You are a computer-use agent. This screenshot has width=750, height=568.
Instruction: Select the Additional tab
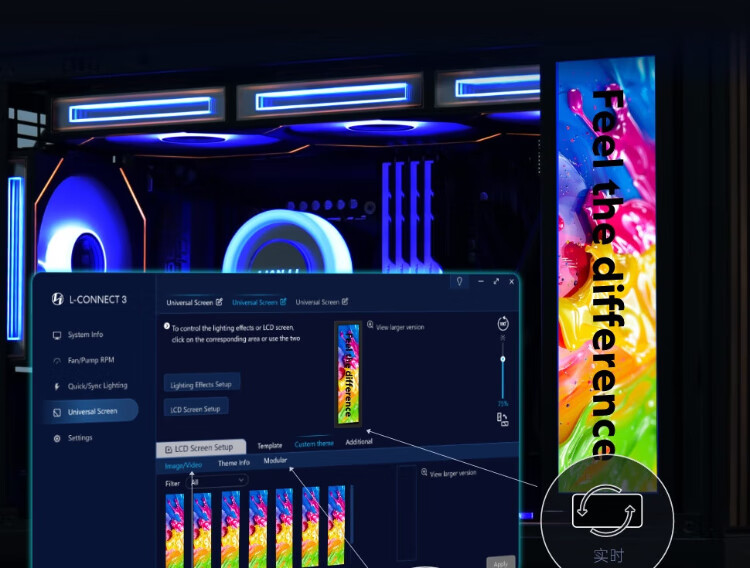point(359,442)
